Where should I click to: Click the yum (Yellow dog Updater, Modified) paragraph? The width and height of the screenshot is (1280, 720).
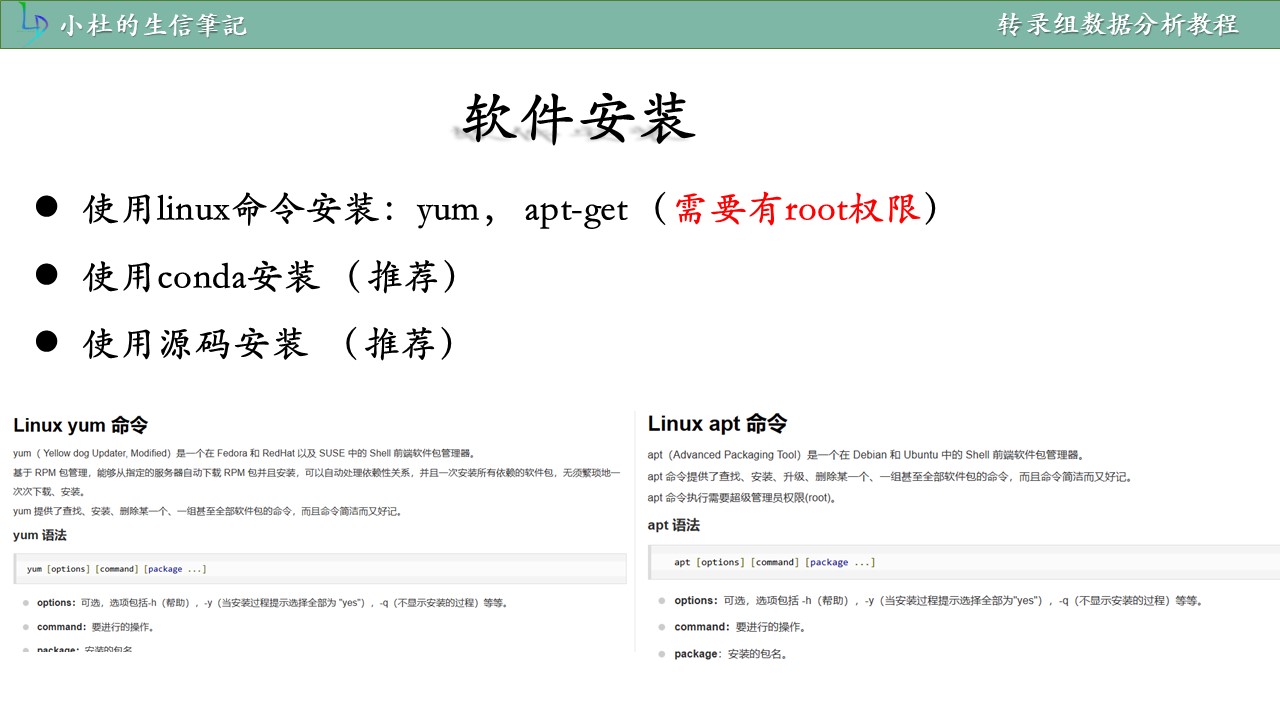pos(244,454)
